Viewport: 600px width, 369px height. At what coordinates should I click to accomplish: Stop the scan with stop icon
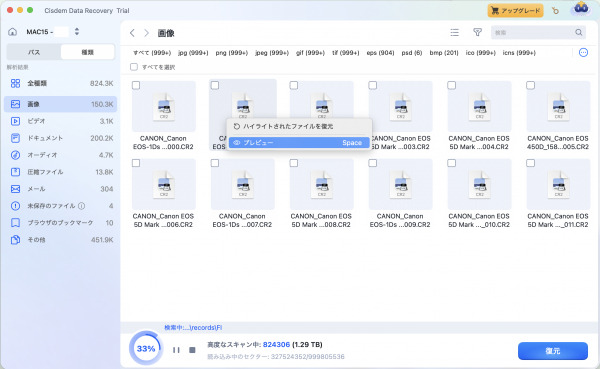tap(192, 350)
